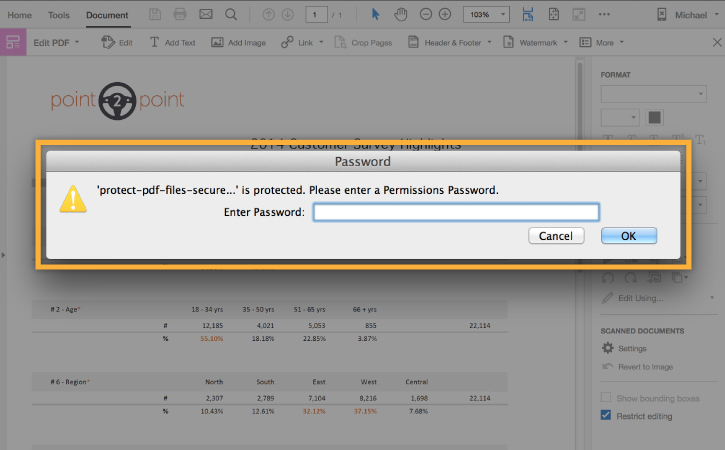Click the Search magnifier icon
This screenshot has width=725, height=450.
click(231, 14)
